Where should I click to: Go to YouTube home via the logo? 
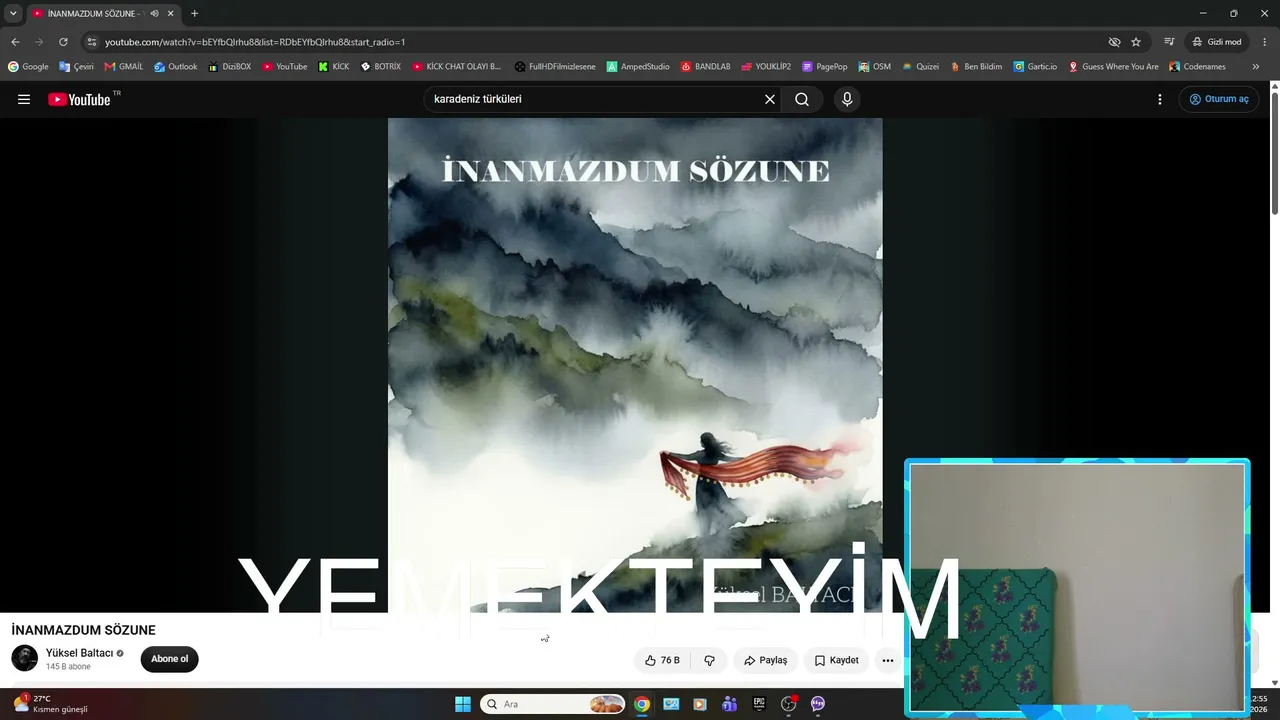(x=79, y=99)
